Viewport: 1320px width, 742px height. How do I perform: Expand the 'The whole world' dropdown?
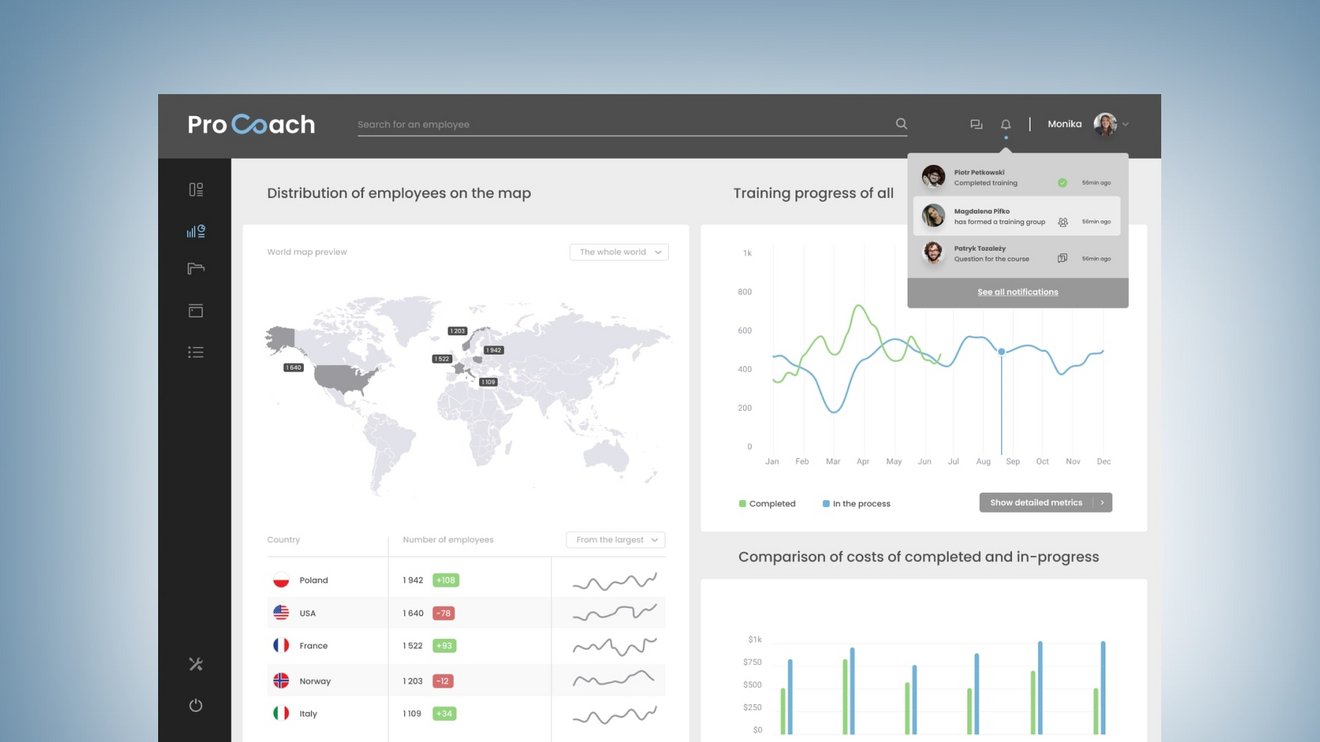pyautogui.click(x=619, y=252)
